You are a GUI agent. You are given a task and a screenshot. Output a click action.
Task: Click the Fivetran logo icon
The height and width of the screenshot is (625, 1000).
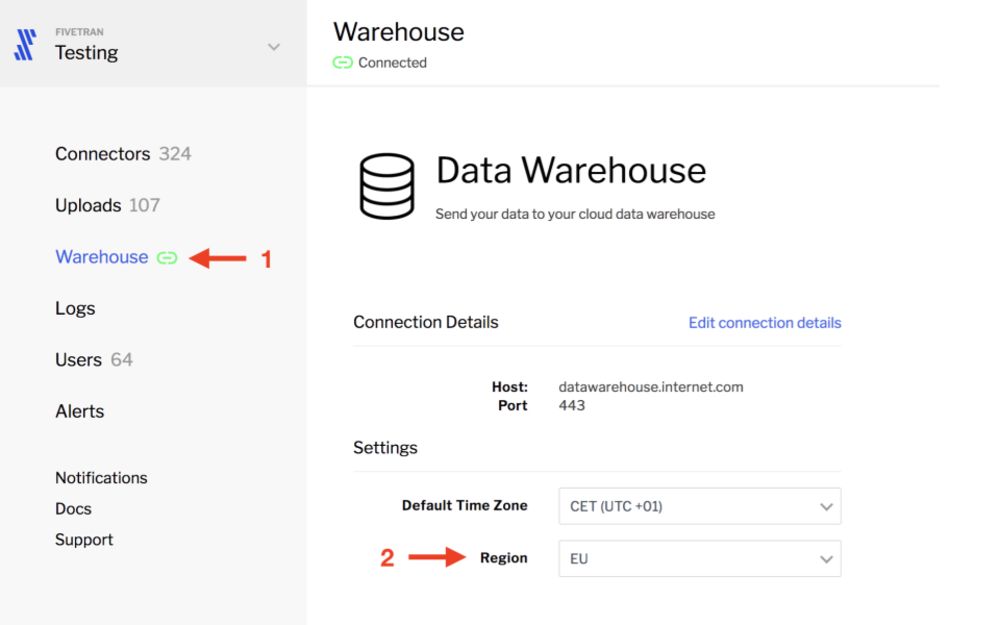tap(25, 45)
